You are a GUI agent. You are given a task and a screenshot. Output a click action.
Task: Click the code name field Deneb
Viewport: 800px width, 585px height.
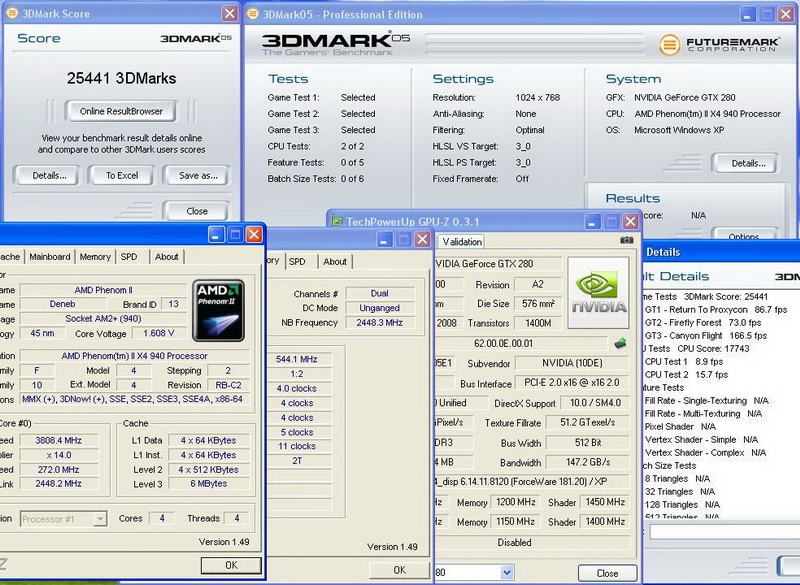(x=63, y=304)
